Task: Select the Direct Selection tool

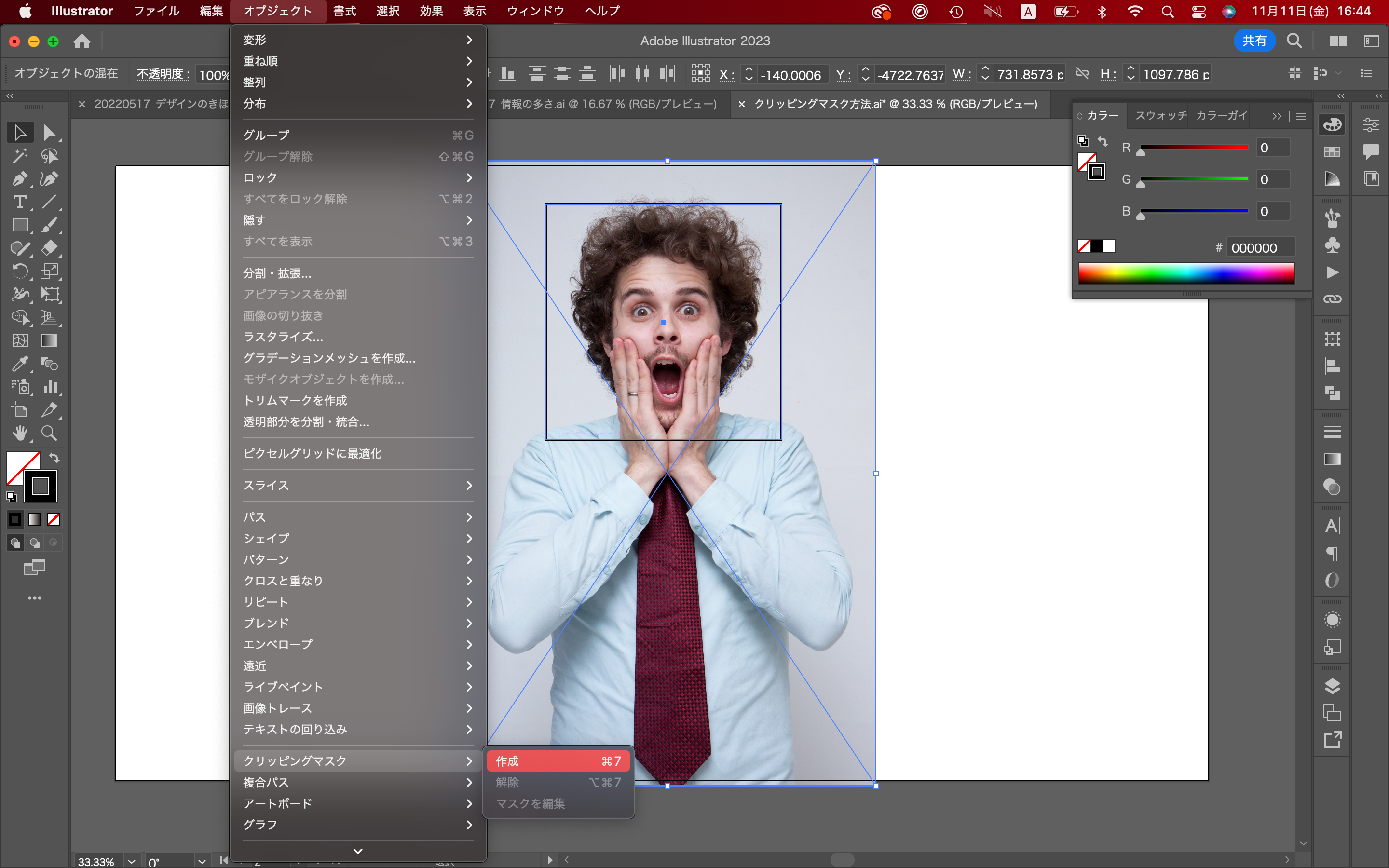Action: tap(49, 133)
